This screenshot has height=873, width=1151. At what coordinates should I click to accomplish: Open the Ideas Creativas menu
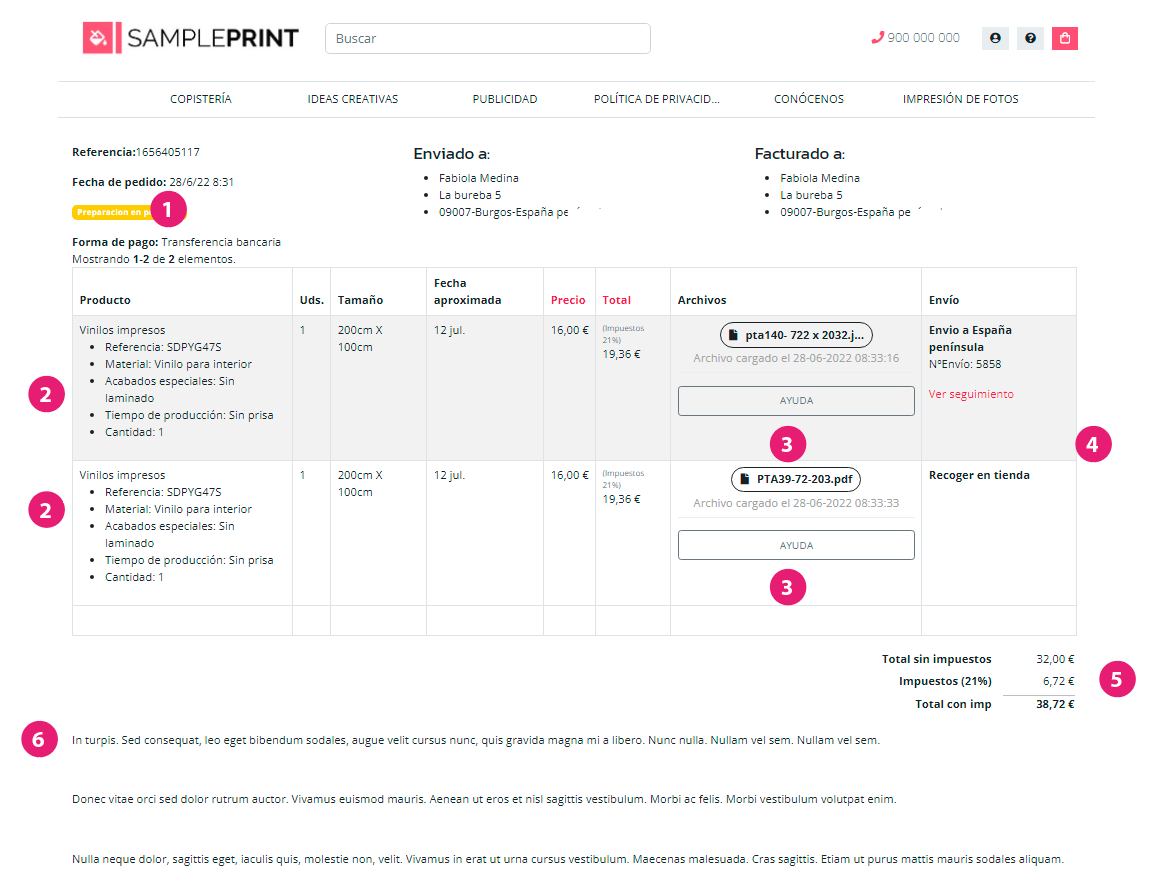353,99
